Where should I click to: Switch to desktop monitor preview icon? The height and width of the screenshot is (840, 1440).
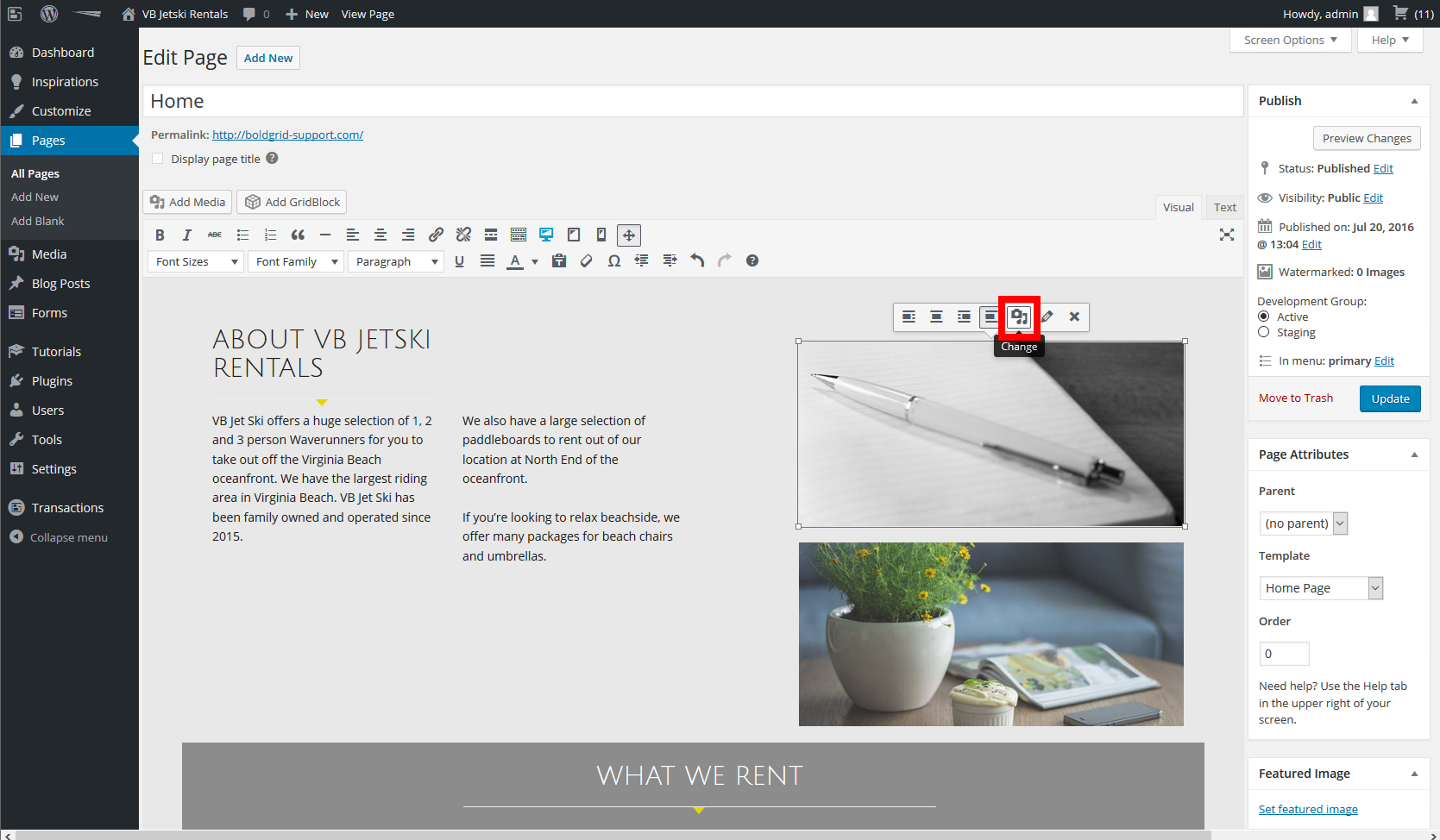(x=546, y=235)
